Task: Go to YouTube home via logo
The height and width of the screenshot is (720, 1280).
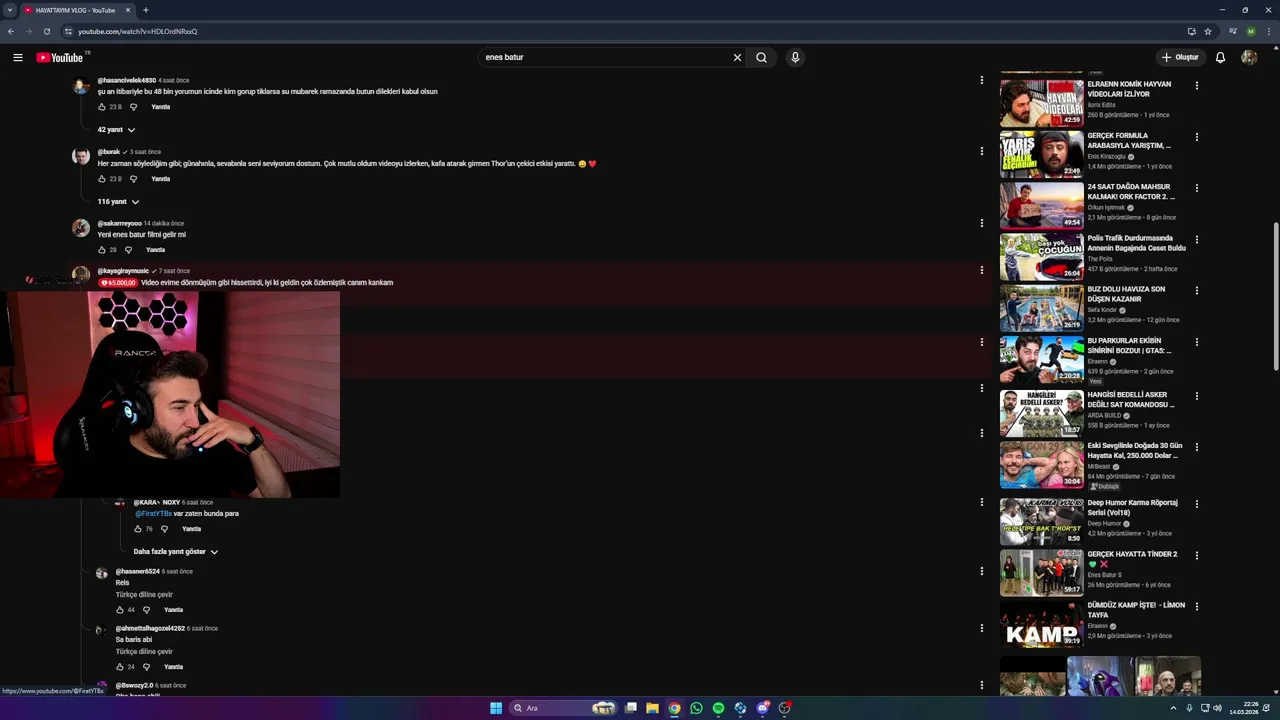Action: 61,57
